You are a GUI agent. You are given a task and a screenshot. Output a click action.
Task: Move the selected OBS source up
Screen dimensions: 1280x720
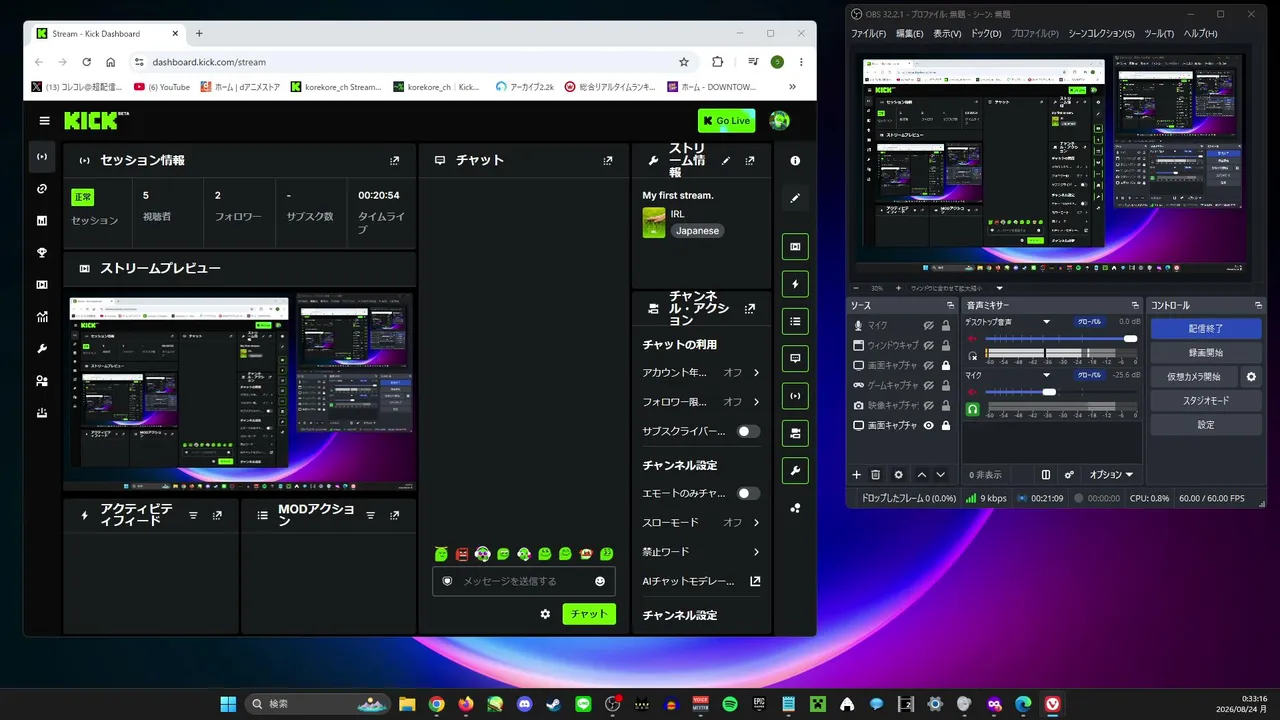tap(922, 475)
